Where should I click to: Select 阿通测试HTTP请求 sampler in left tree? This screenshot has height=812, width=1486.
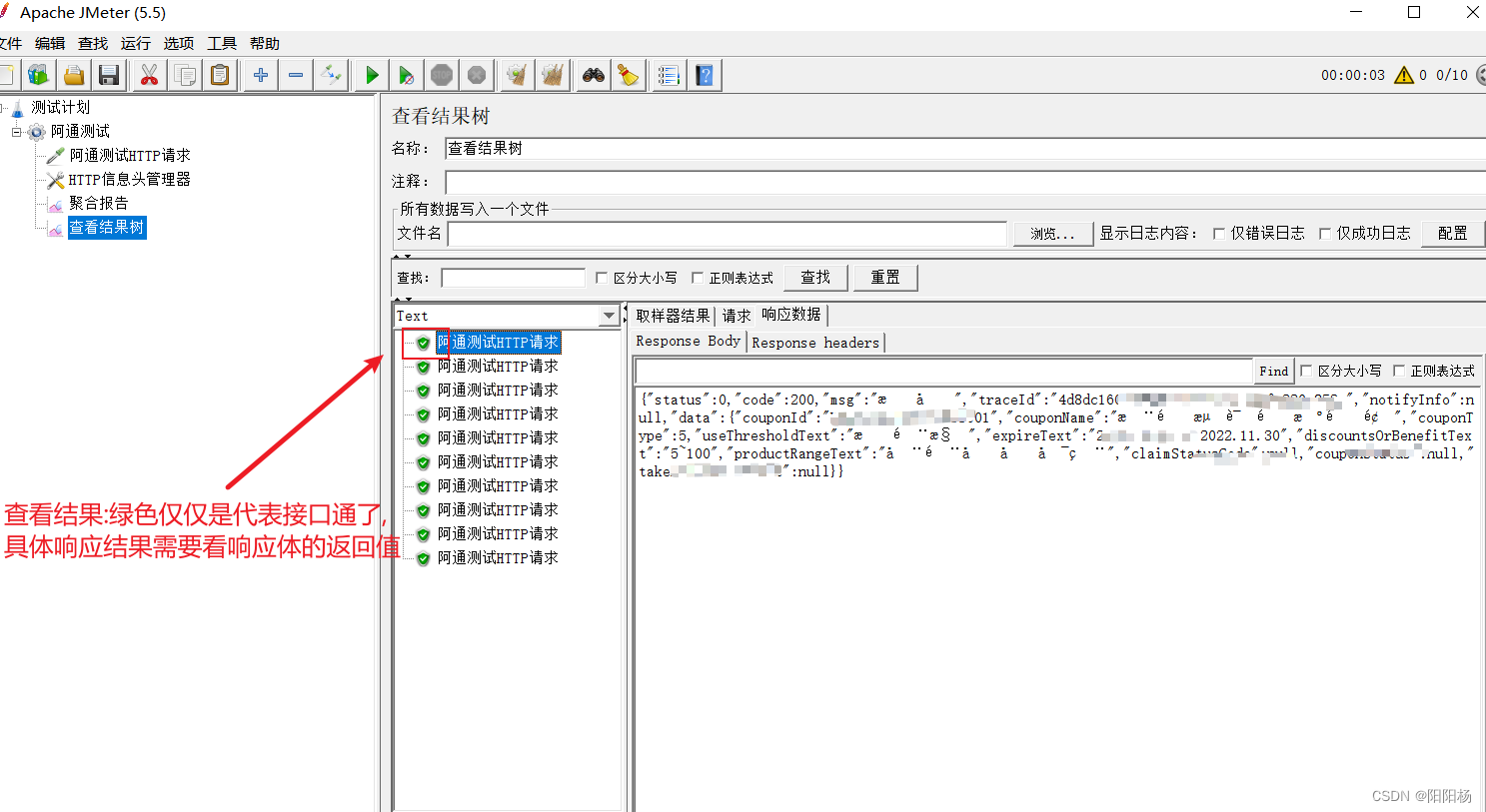130,156
